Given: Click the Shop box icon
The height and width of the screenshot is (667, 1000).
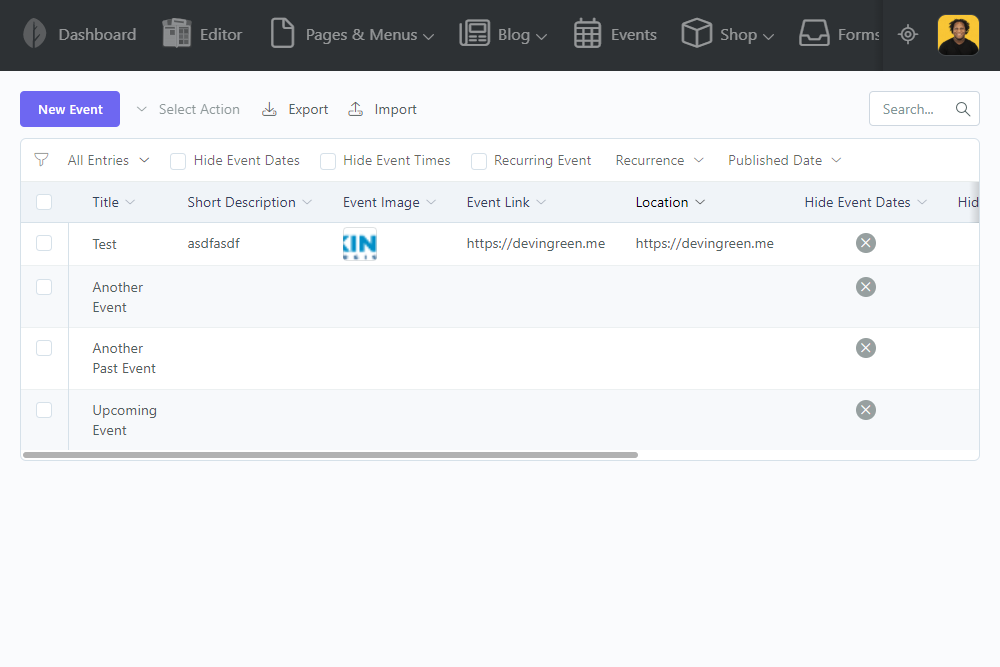Looking at the screenshot, I should point(696,33).
